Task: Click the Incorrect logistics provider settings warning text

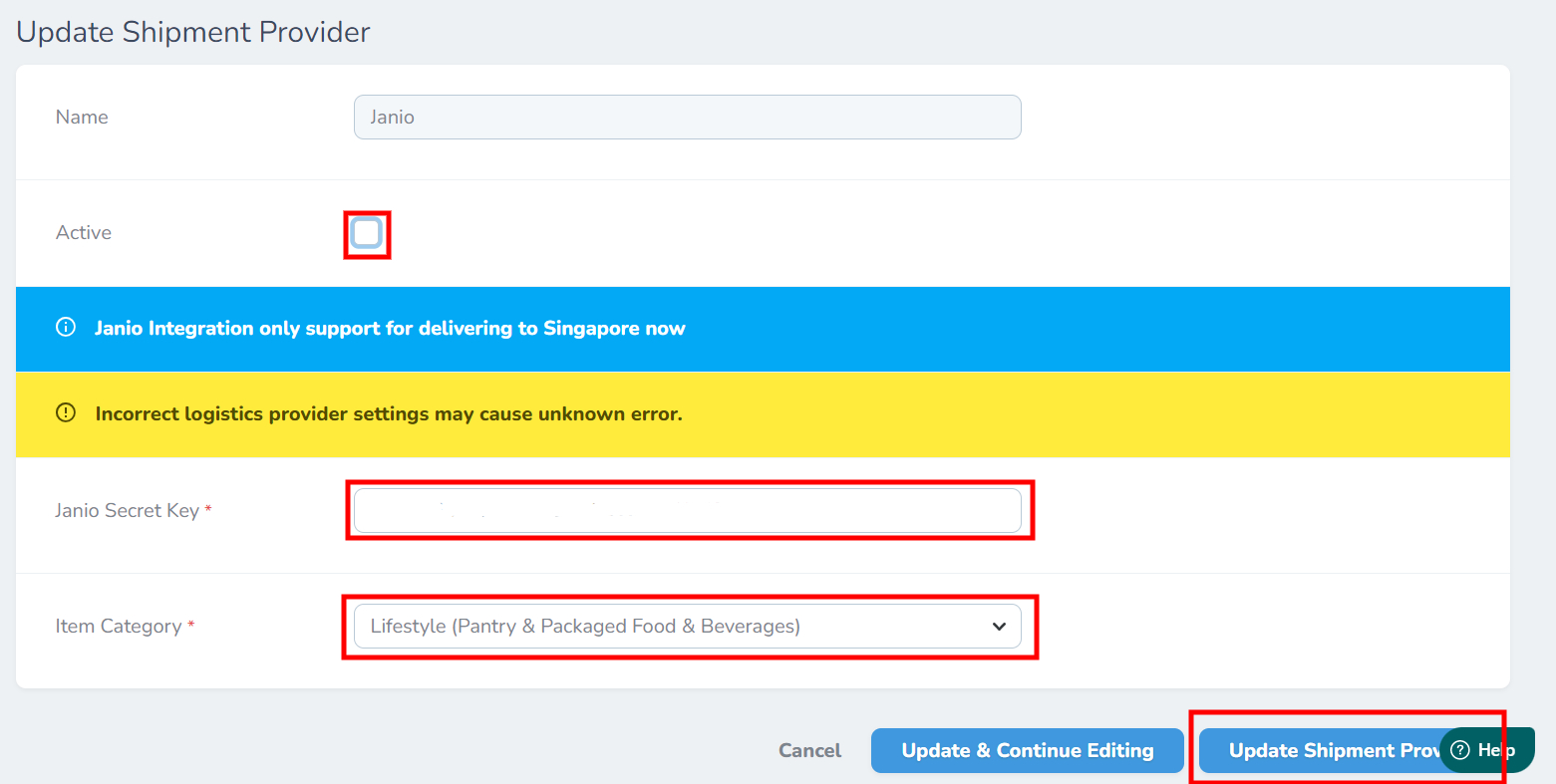Action: [389, 413]
